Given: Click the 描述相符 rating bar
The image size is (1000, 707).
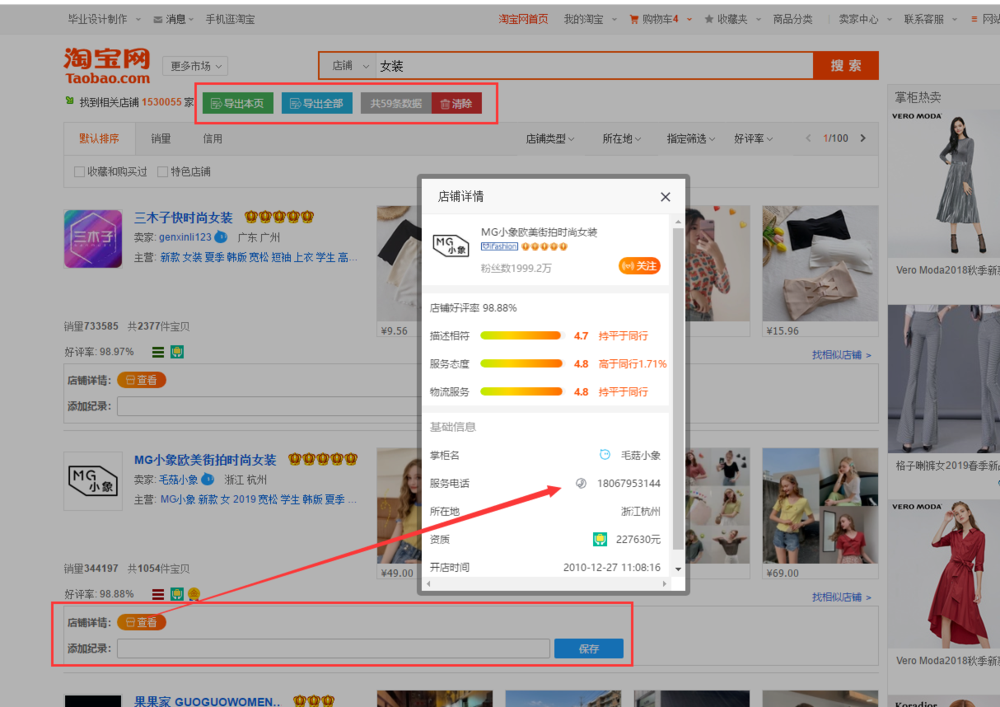Looking at the screenshot, I should tap(520, 335).
